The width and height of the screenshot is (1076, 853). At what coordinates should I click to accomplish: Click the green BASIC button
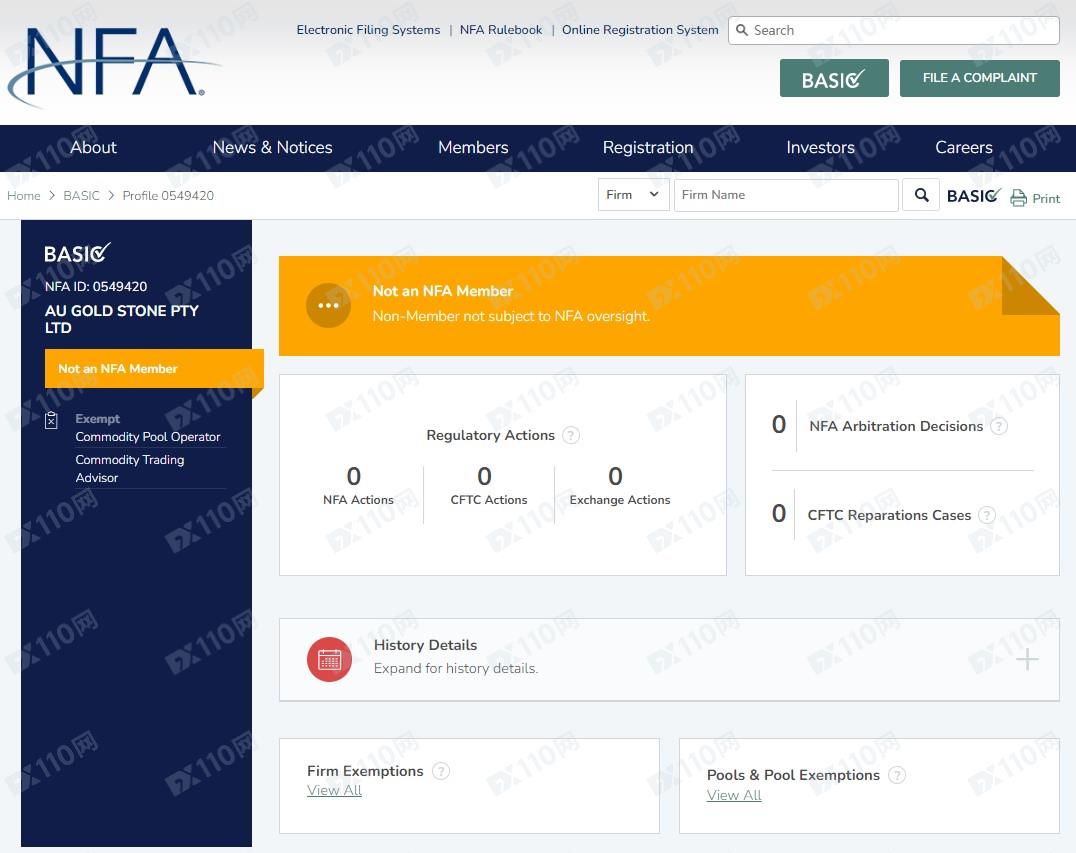point(833,78)
